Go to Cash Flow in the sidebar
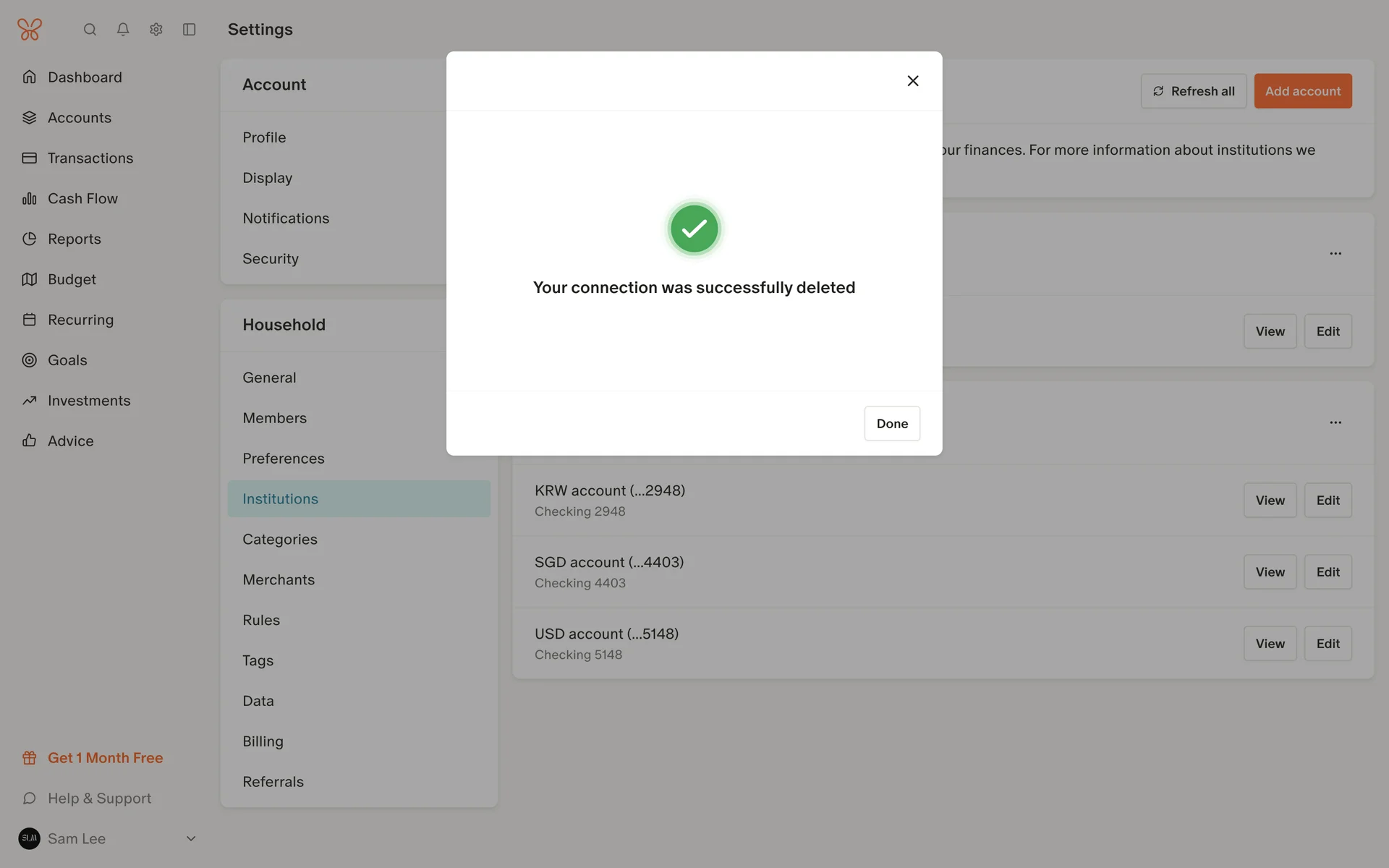 [82, 198]
